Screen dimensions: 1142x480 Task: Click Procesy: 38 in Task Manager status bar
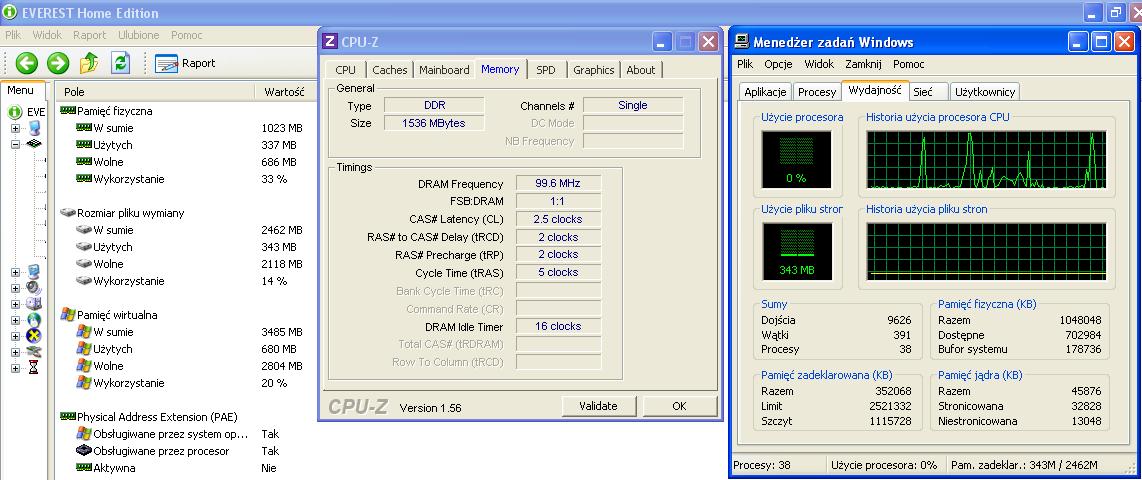coord(762,465)
